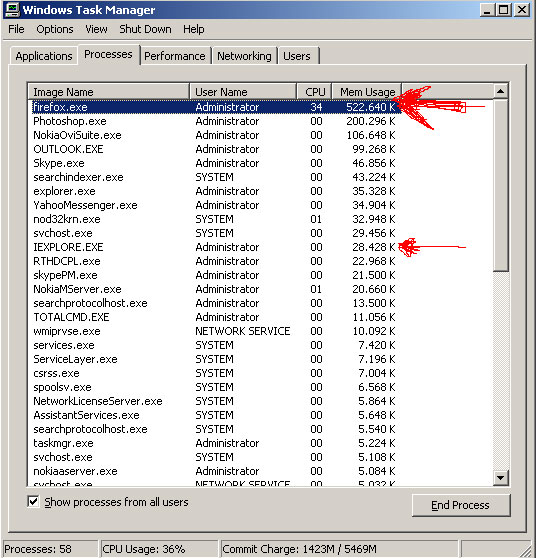
Task: Open the Options menu
Action: (54, 29)
